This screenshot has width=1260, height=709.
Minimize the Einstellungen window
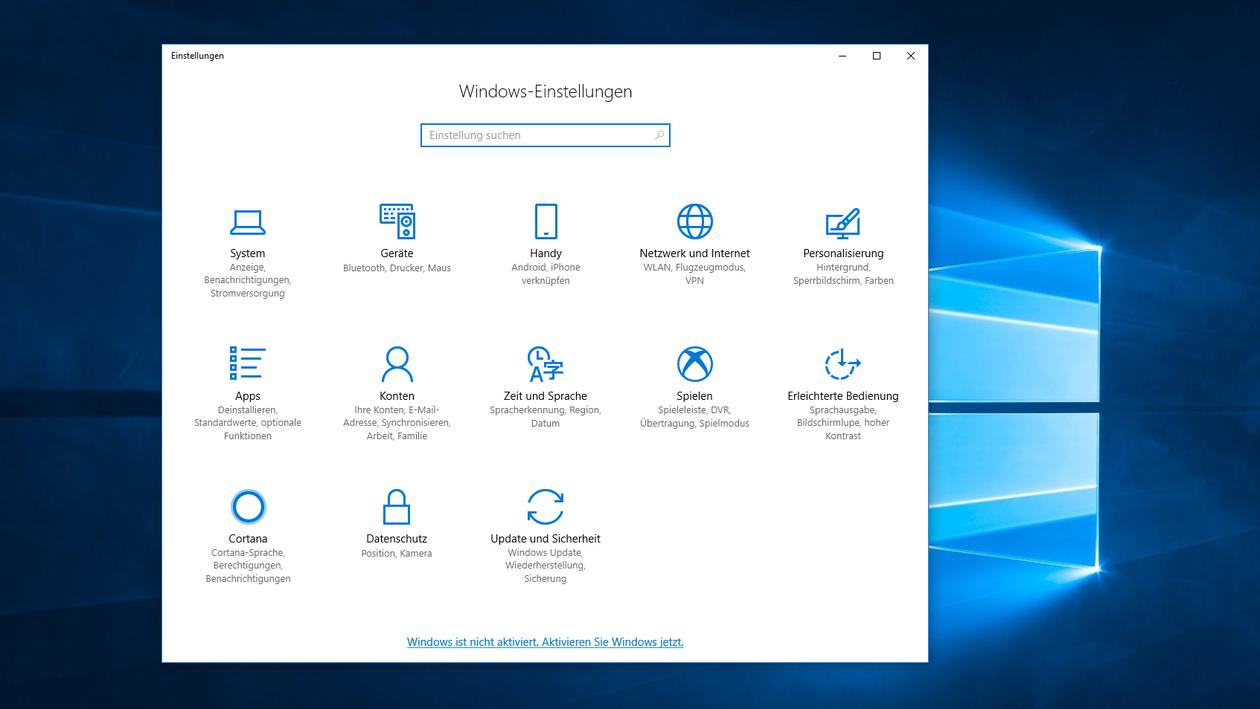842,56
